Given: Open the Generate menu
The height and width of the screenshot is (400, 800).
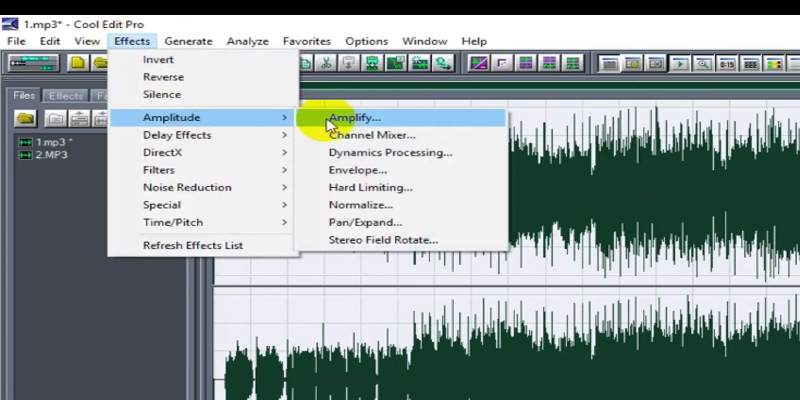Looking at the screenshot, I should point(188,41).
